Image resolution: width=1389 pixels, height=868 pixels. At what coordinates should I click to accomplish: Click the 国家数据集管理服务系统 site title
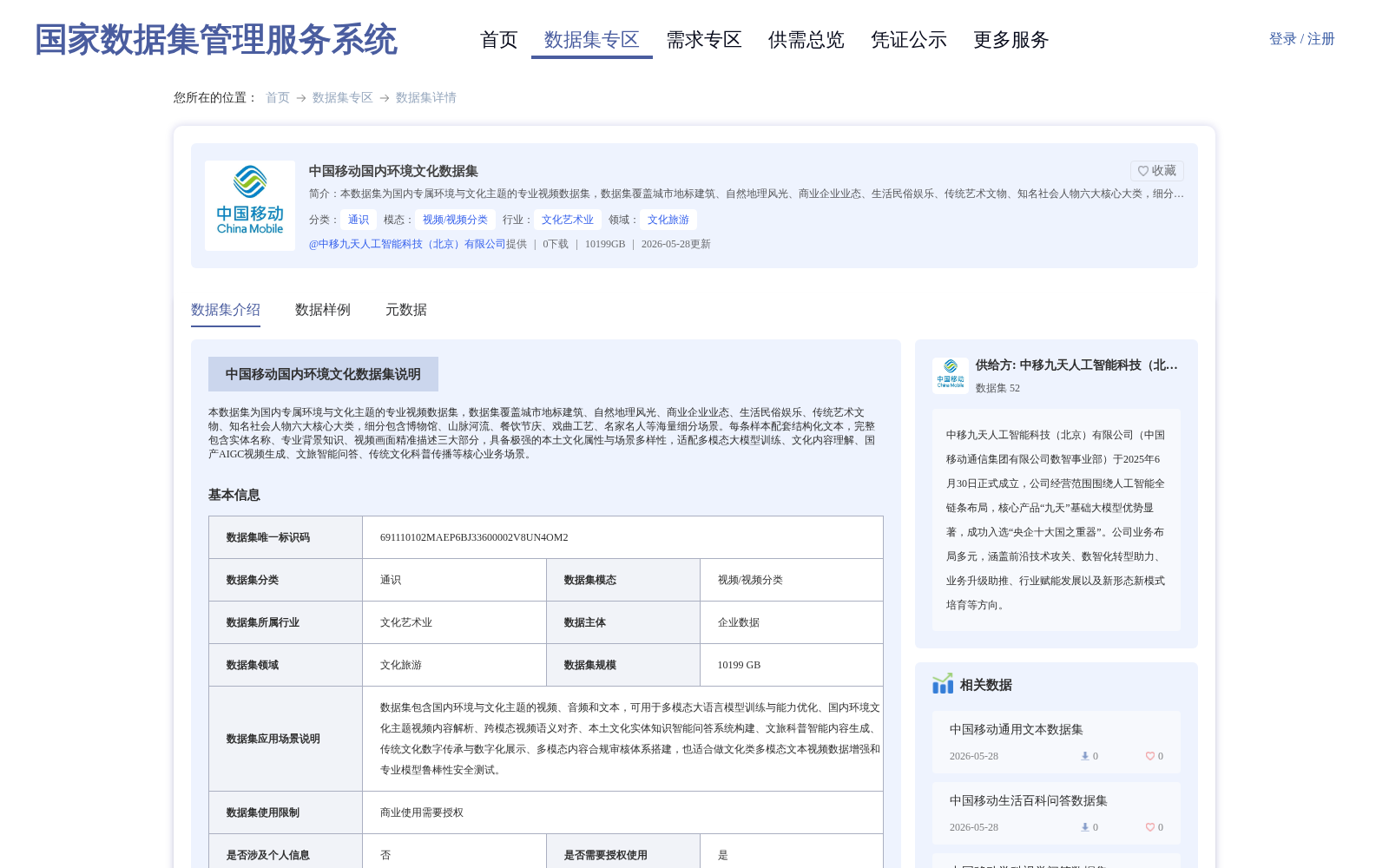pos(215,40)
